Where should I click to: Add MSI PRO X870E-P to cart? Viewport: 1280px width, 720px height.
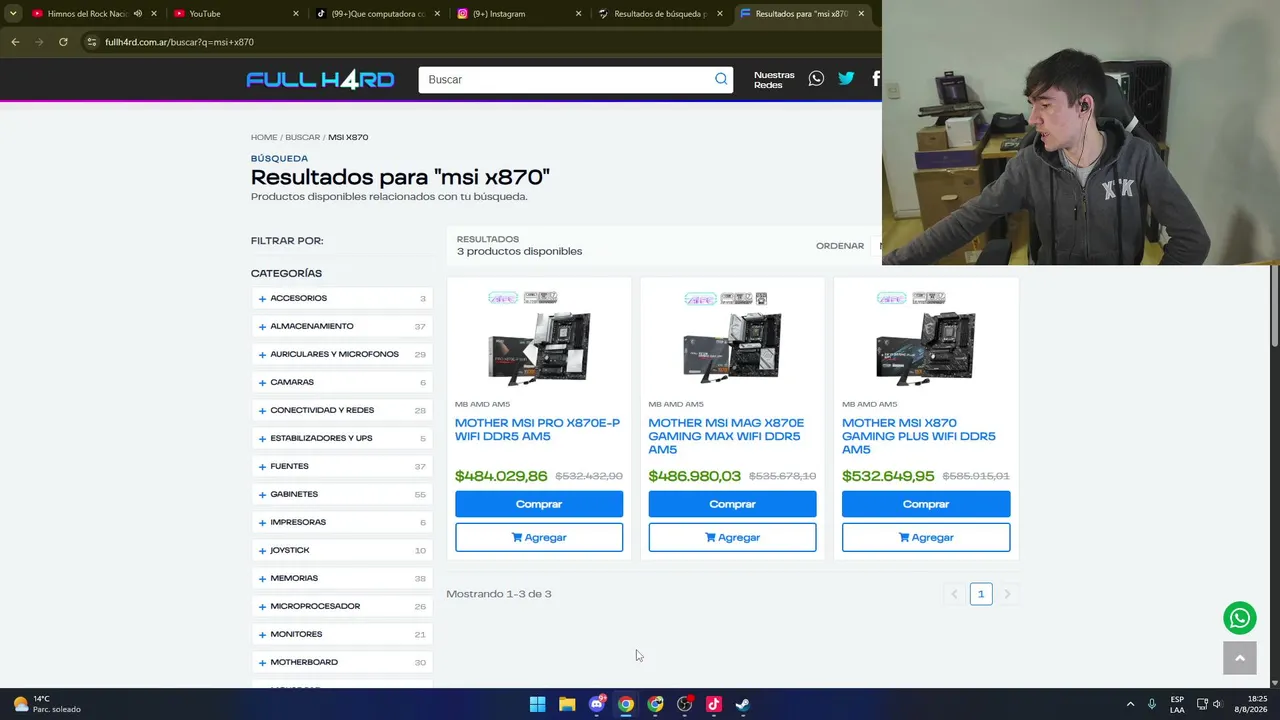[539, 537]
